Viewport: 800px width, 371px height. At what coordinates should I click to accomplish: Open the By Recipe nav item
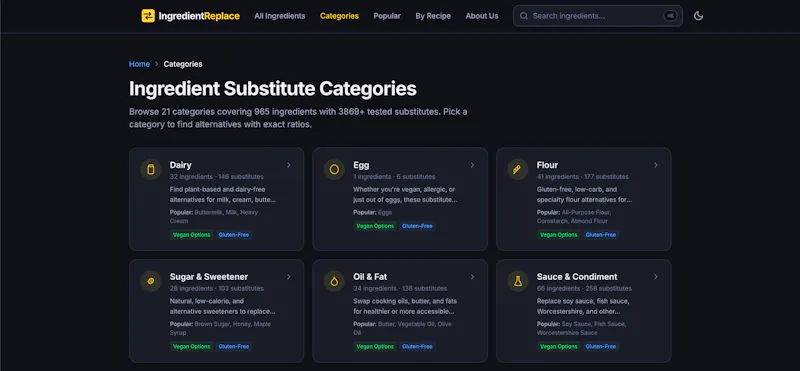point(433,16)
